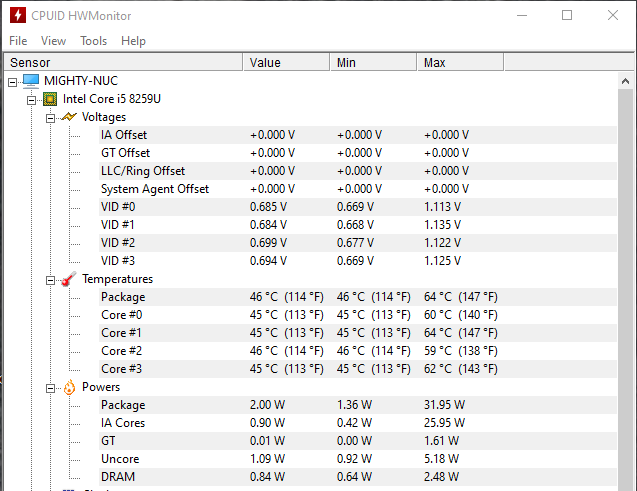Select the MIGHTY-NUC computer icon
Viewport: 637px width, 491px height.
(31, 81)
